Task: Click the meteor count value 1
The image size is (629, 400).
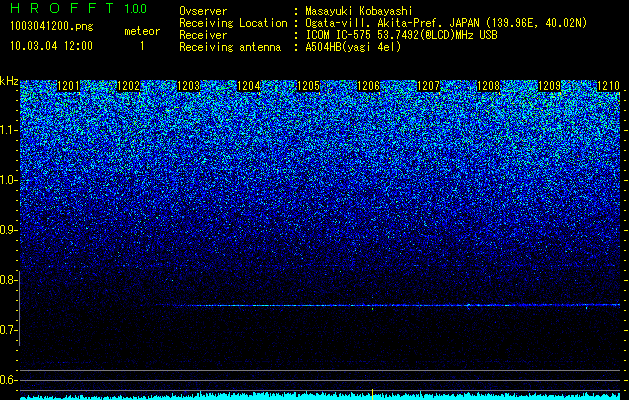Action: [x=142, y=47]
